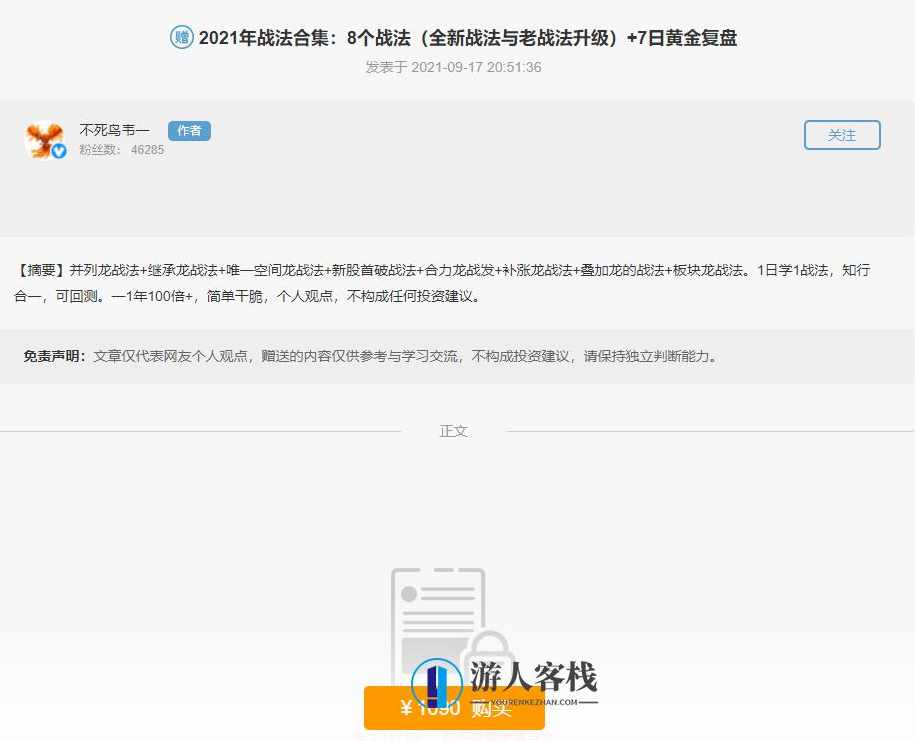This screenshot has height=741, width=915.
Task: Click the red 赠 gift icon before the title
Action: [x=180, y=37]
